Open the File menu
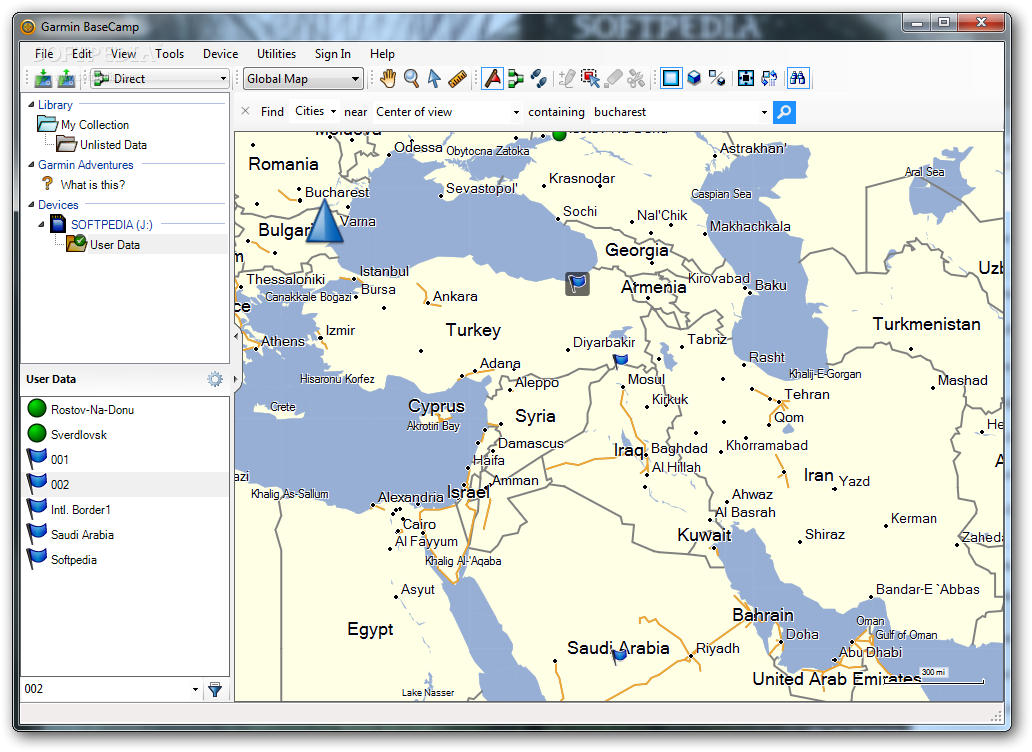 coord(44,54)
